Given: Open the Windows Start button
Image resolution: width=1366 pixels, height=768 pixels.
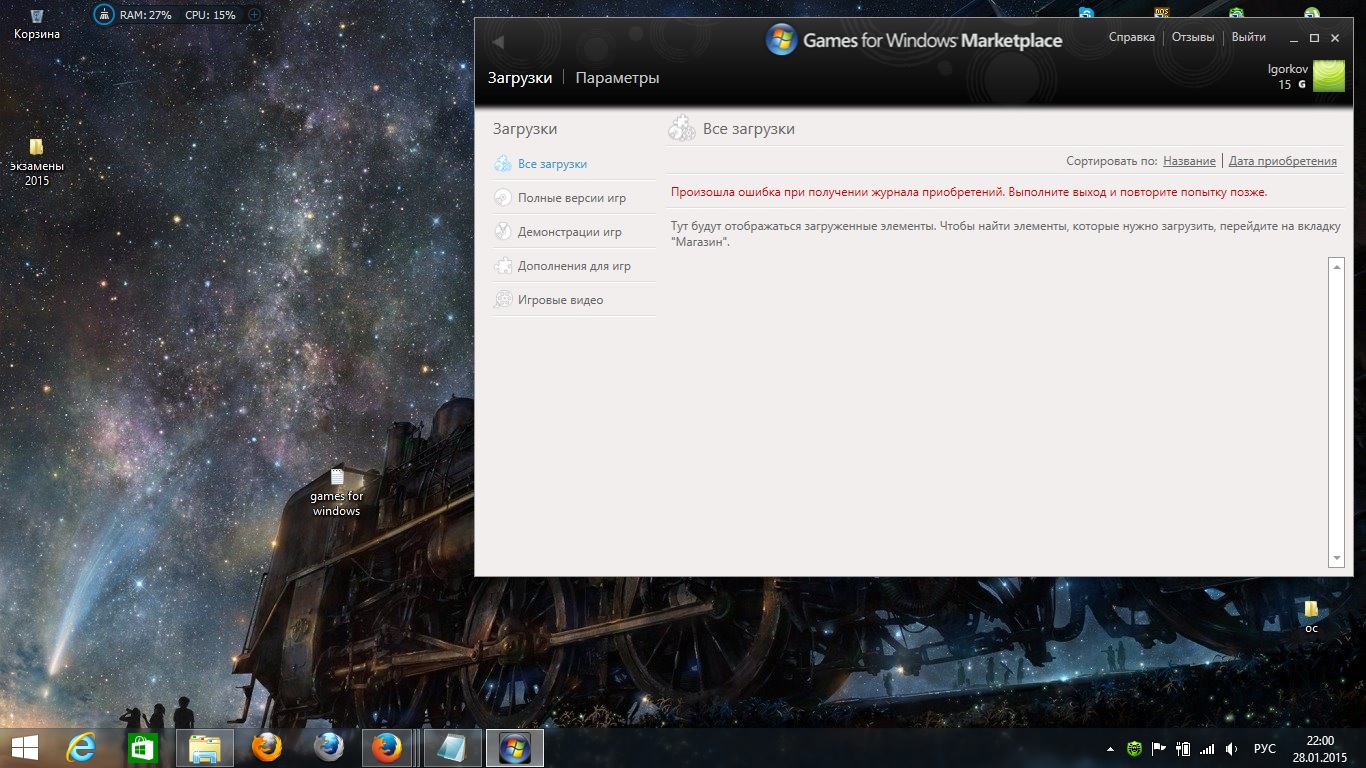Looking at the screenshot, I should [x=24, y=748].
